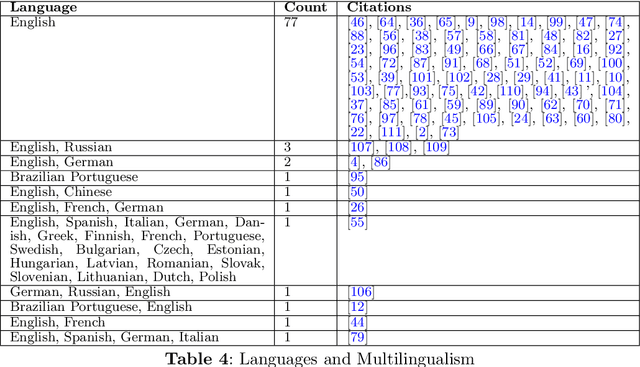Follow citation link 109

436,147
